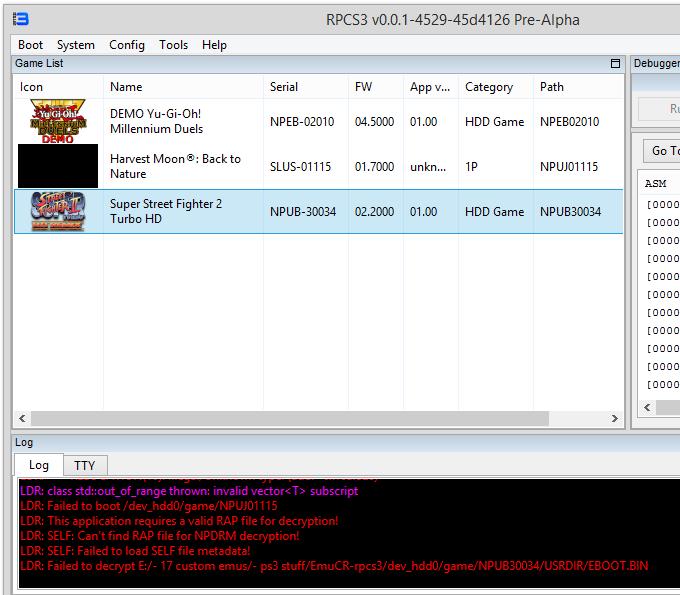Click serial NPEB-02010 cell
The image size is (680, 595).
(302, 122)
